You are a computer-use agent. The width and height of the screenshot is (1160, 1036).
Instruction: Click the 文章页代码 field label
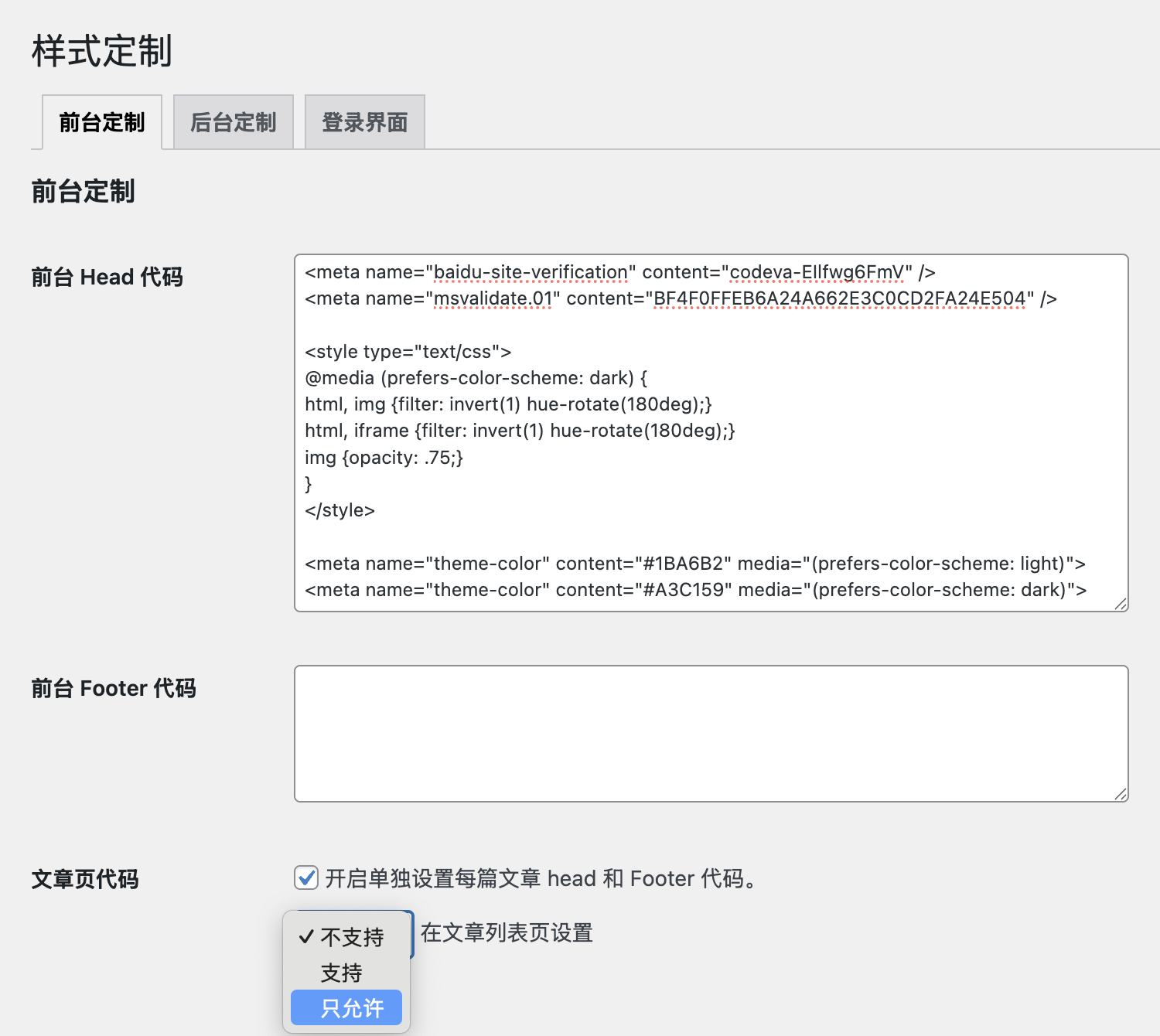(x=85, y=879)
